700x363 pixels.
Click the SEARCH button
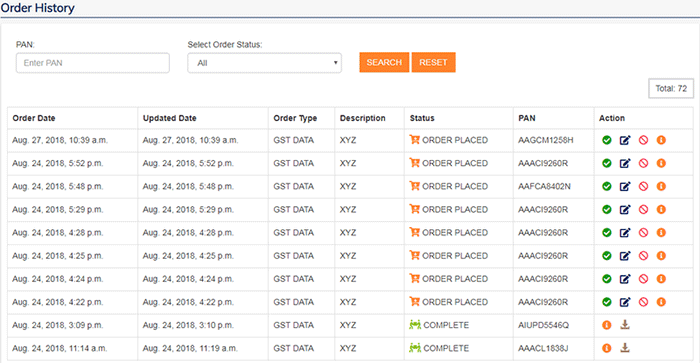pyautogui.click(x=384, y=62)
